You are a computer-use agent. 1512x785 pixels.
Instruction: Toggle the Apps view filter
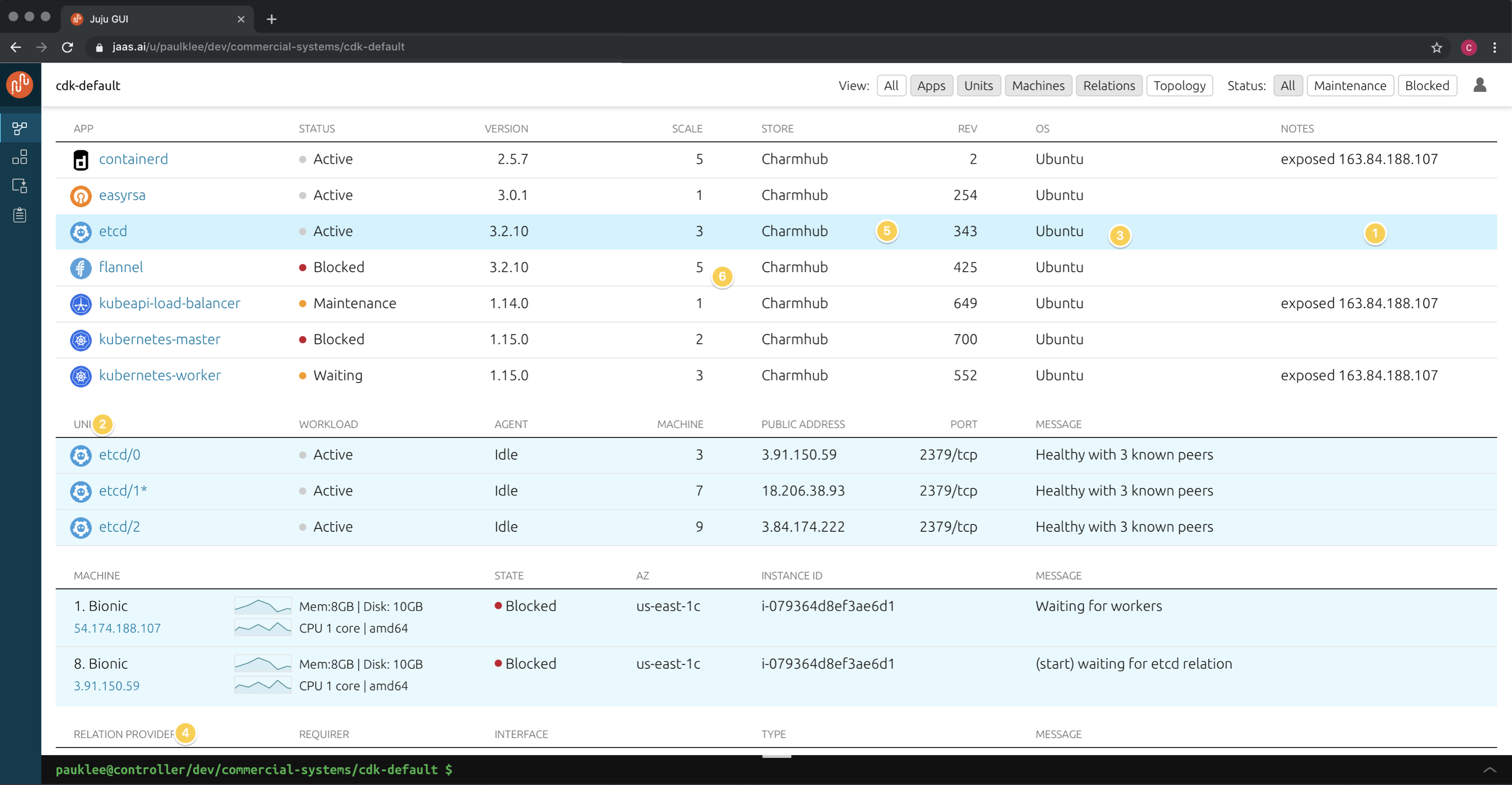931,85
